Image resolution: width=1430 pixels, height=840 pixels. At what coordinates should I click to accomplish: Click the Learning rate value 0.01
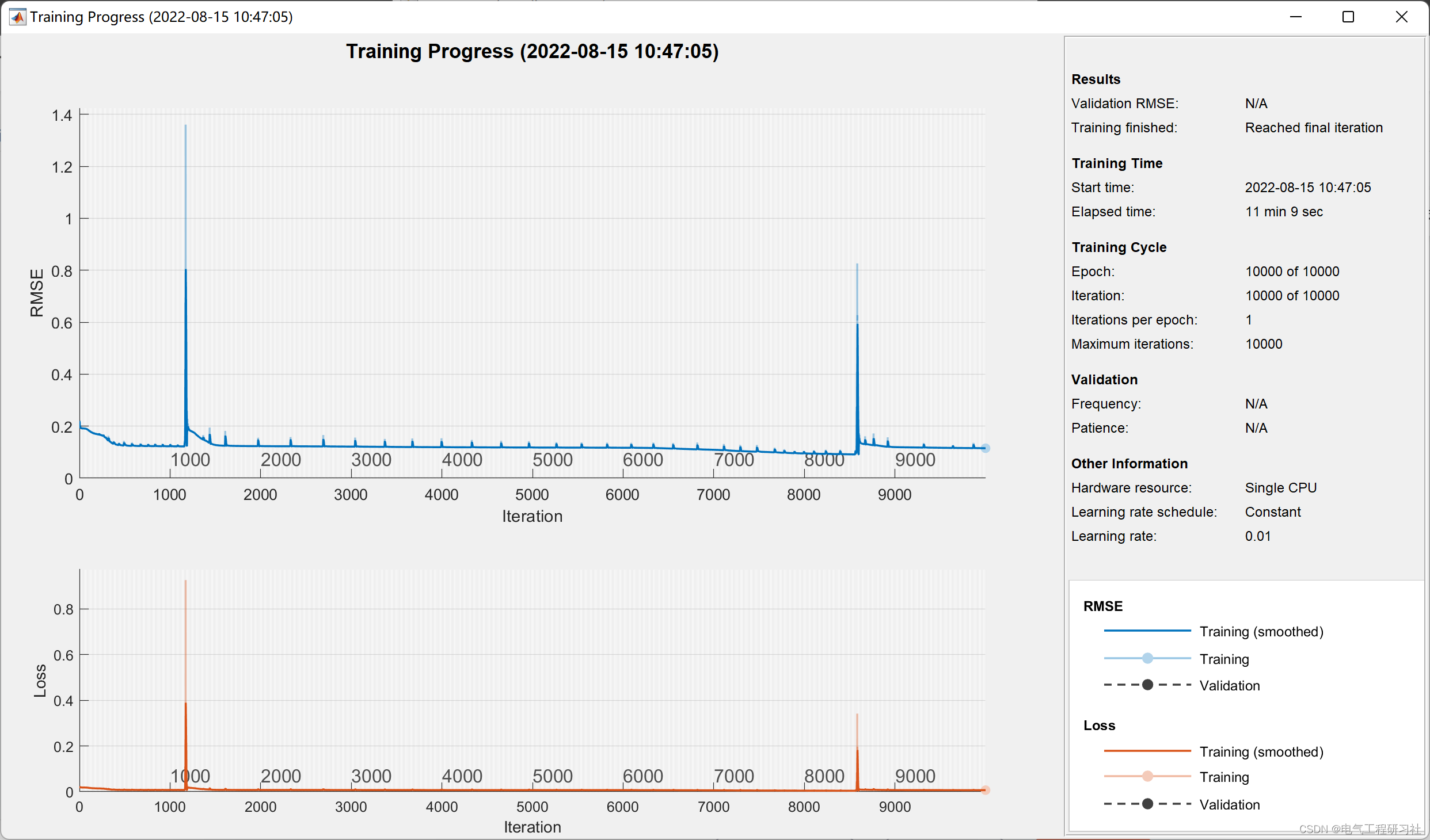[x=1257, y=536]
